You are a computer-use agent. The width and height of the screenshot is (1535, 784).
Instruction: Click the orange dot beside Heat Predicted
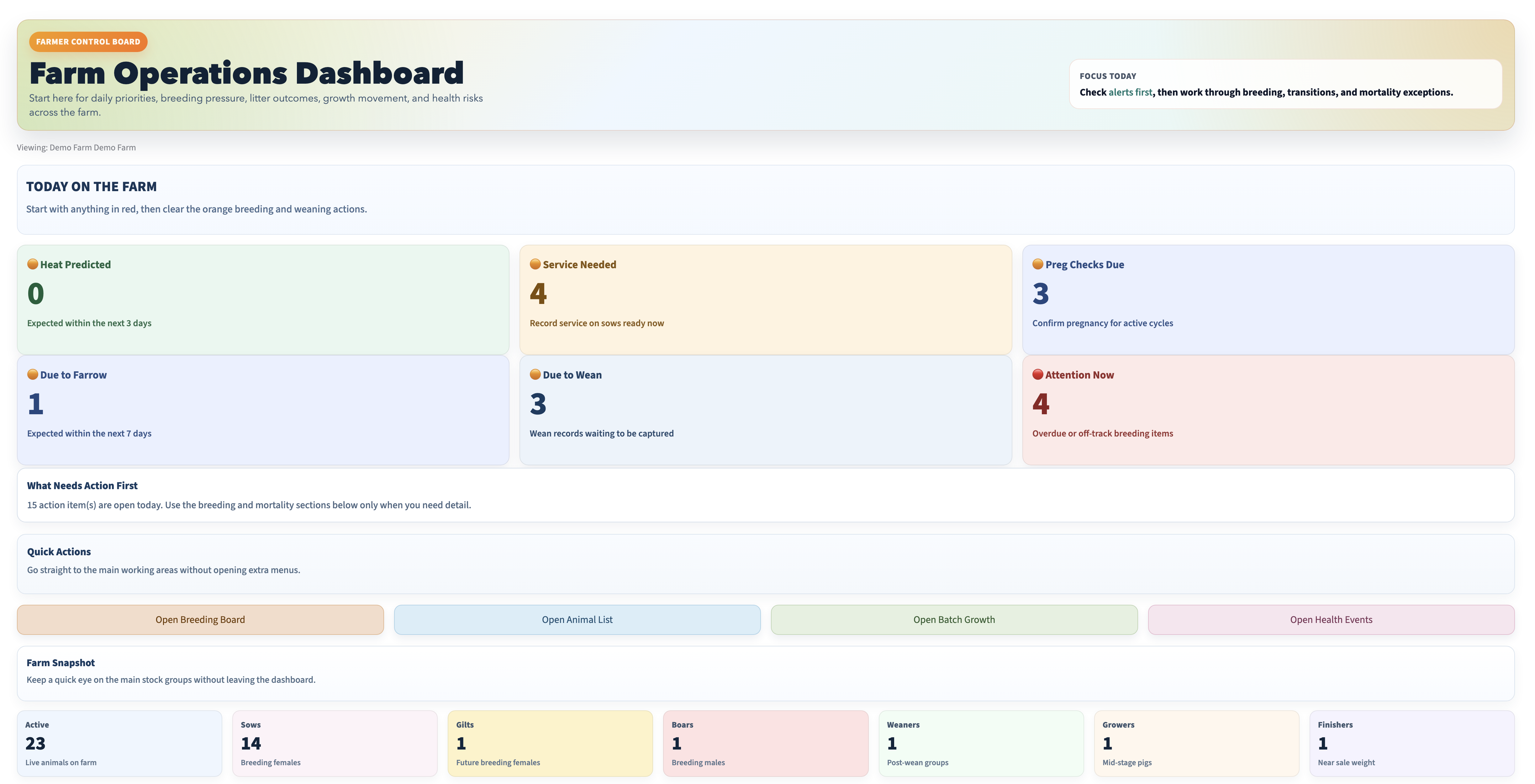click(x=33, y=264)
